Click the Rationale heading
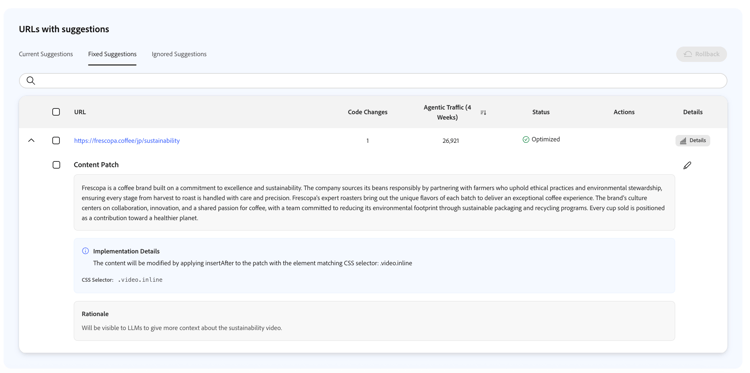The height and width of the screenshot is (373, 750). click(95, 314)
